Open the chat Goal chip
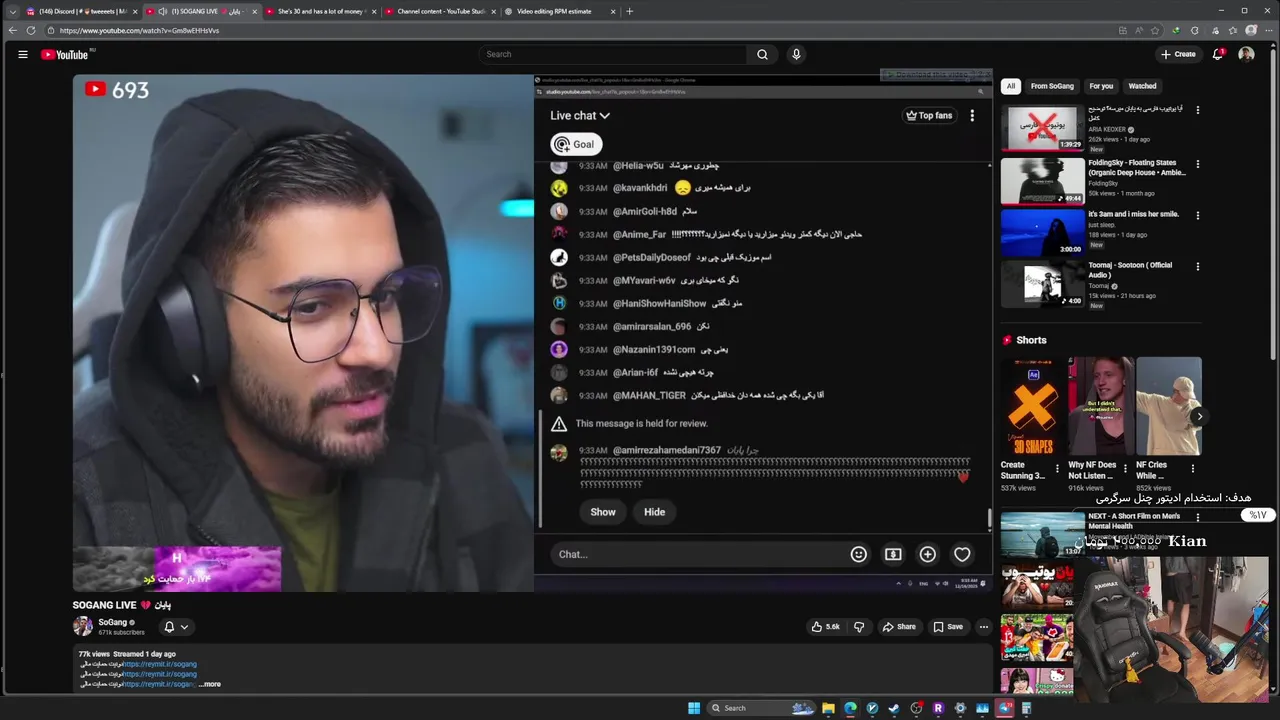The height and width of the screenshot is (720, 1280). click(x=575, y=144)
